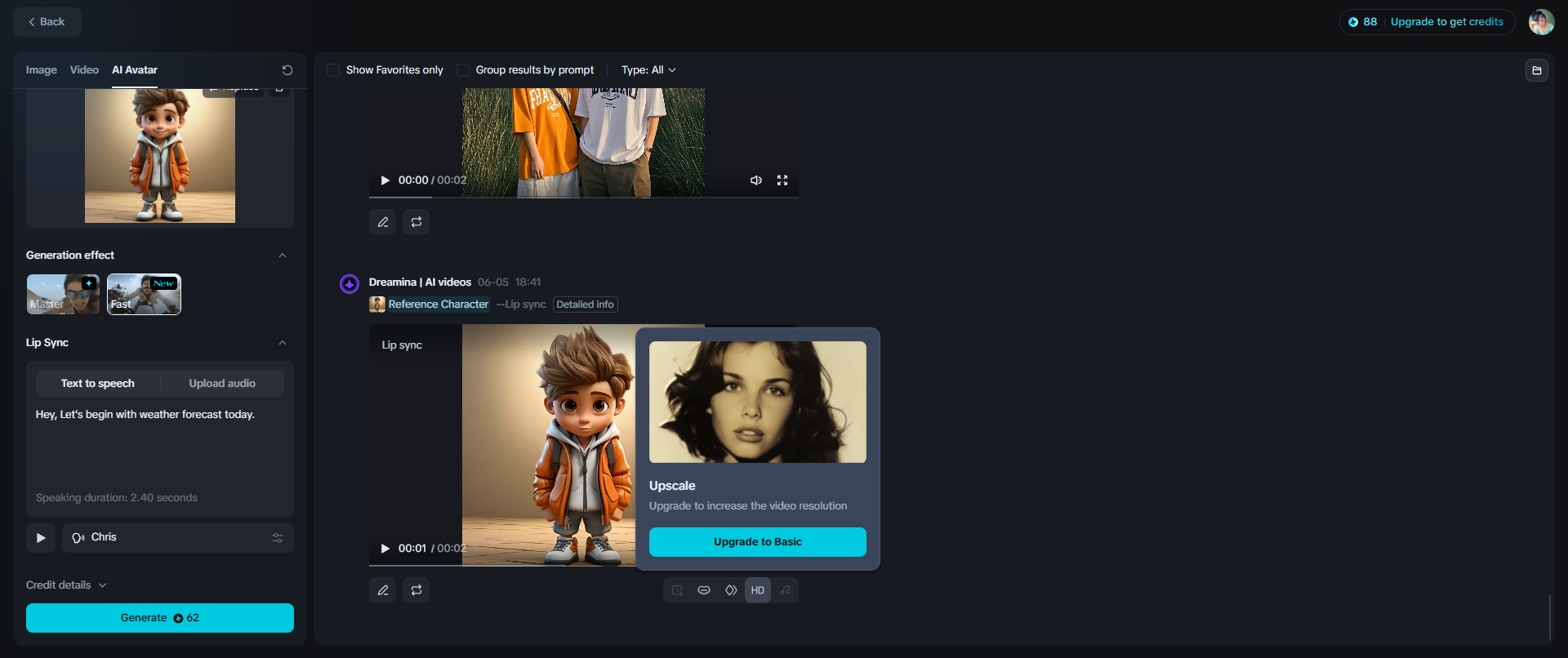Enable Show Favorites only checkbox
Viewport: 1568px width, 658px height.
pos(333,70)
